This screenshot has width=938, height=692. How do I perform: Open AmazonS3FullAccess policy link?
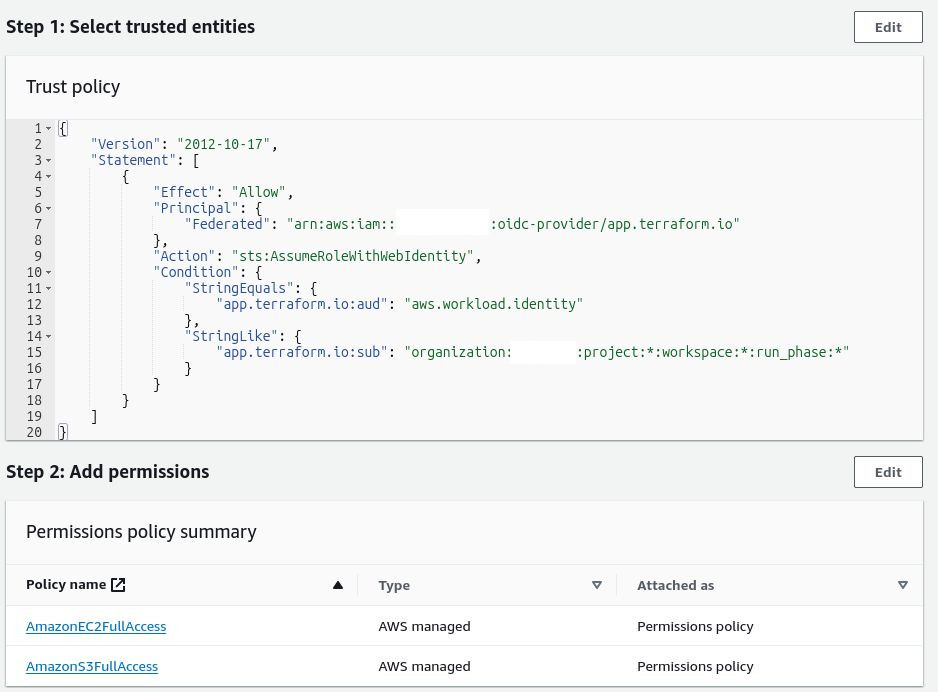click(x=92, y=666)
